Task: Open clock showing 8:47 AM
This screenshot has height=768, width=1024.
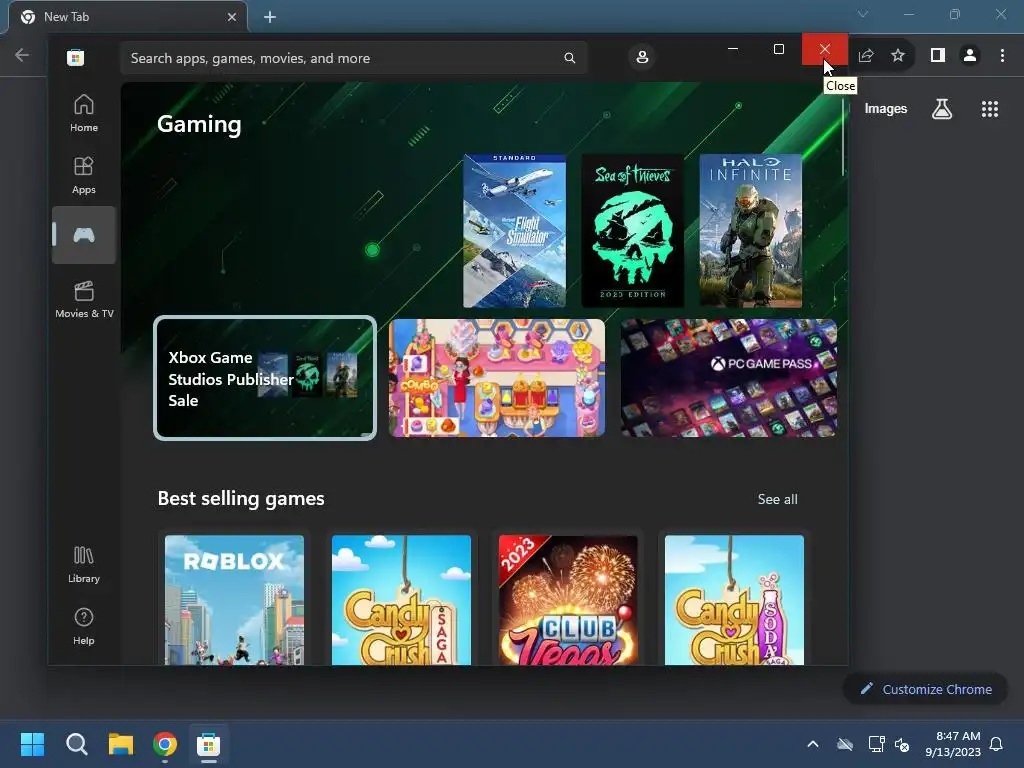Action: point(953,744)
